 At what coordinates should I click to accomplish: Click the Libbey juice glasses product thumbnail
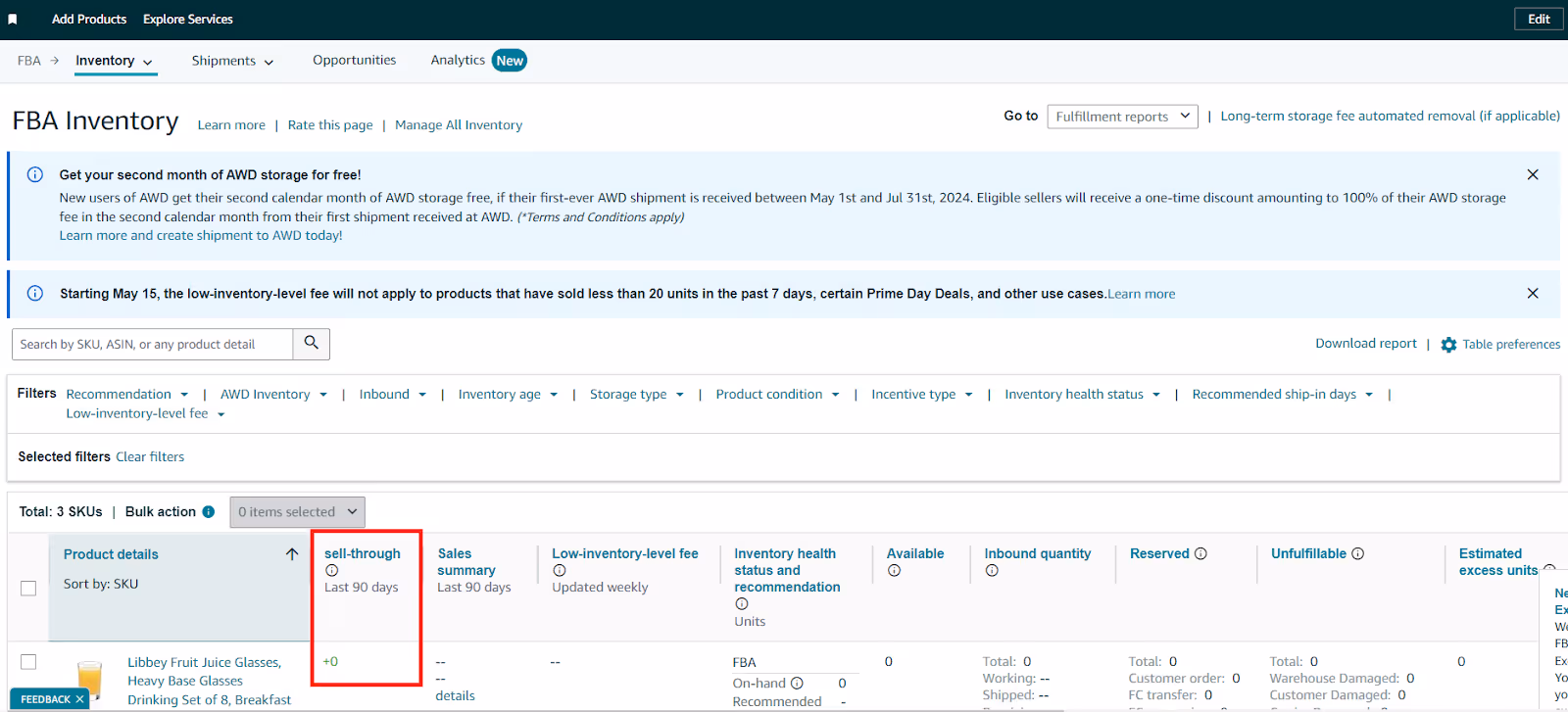tap(90, 681)
